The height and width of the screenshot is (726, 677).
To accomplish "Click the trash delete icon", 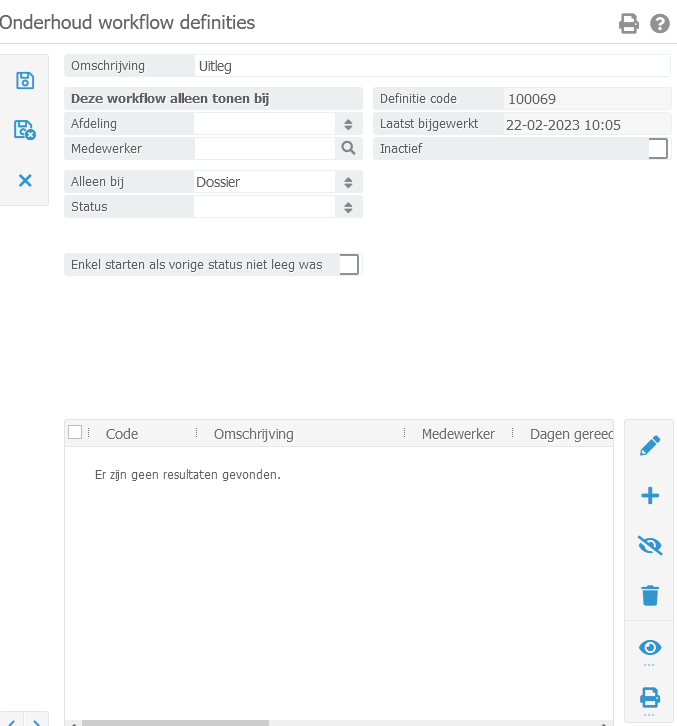I will click(650, 596).
